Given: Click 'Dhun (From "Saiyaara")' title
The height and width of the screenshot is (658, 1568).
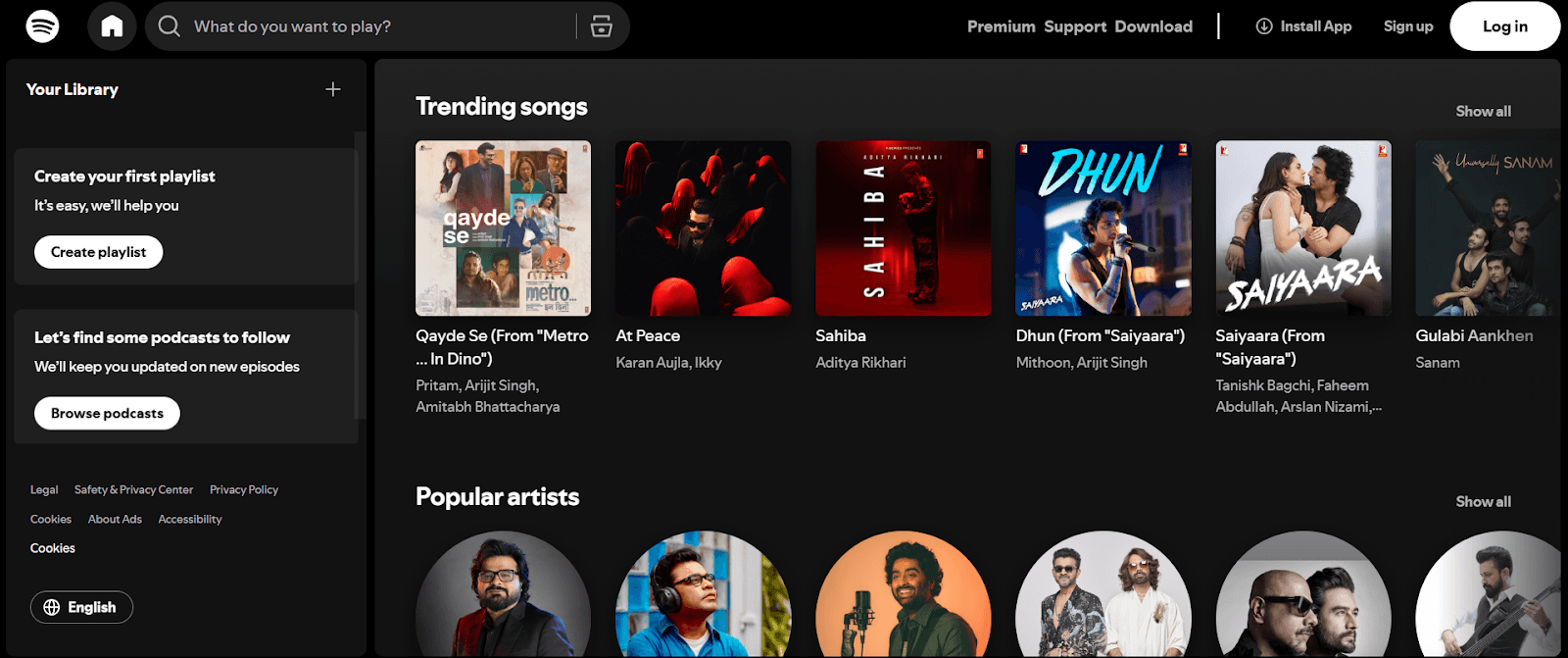Looking at the screenshot, I should [x=1101, y=335].
